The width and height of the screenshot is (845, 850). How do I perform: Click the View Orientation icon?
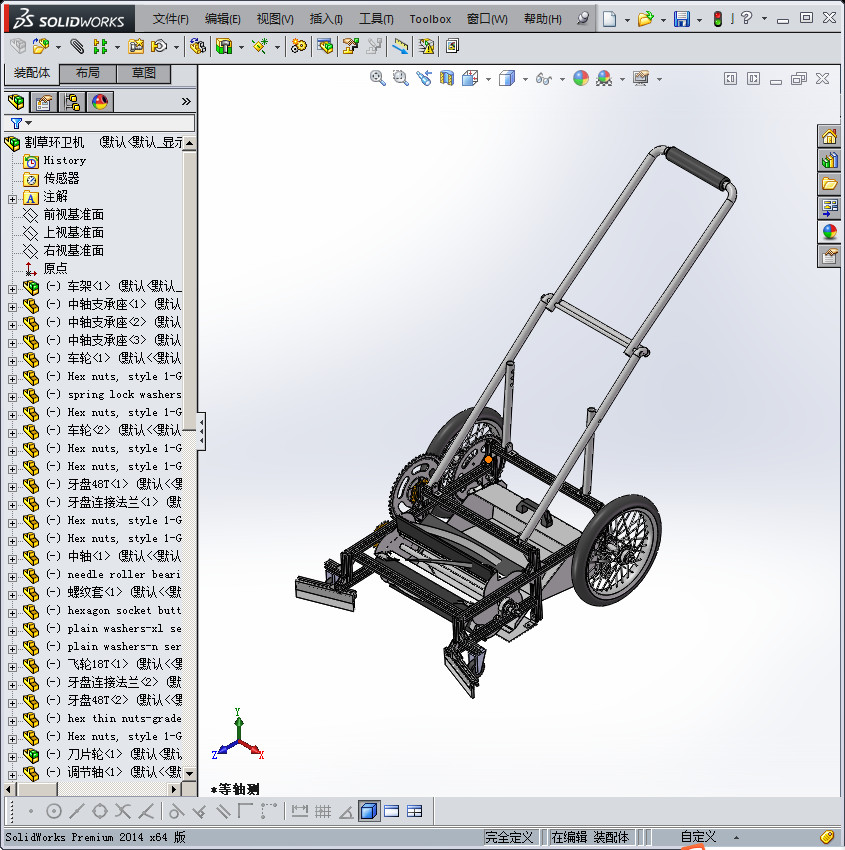tap(470, 79)
